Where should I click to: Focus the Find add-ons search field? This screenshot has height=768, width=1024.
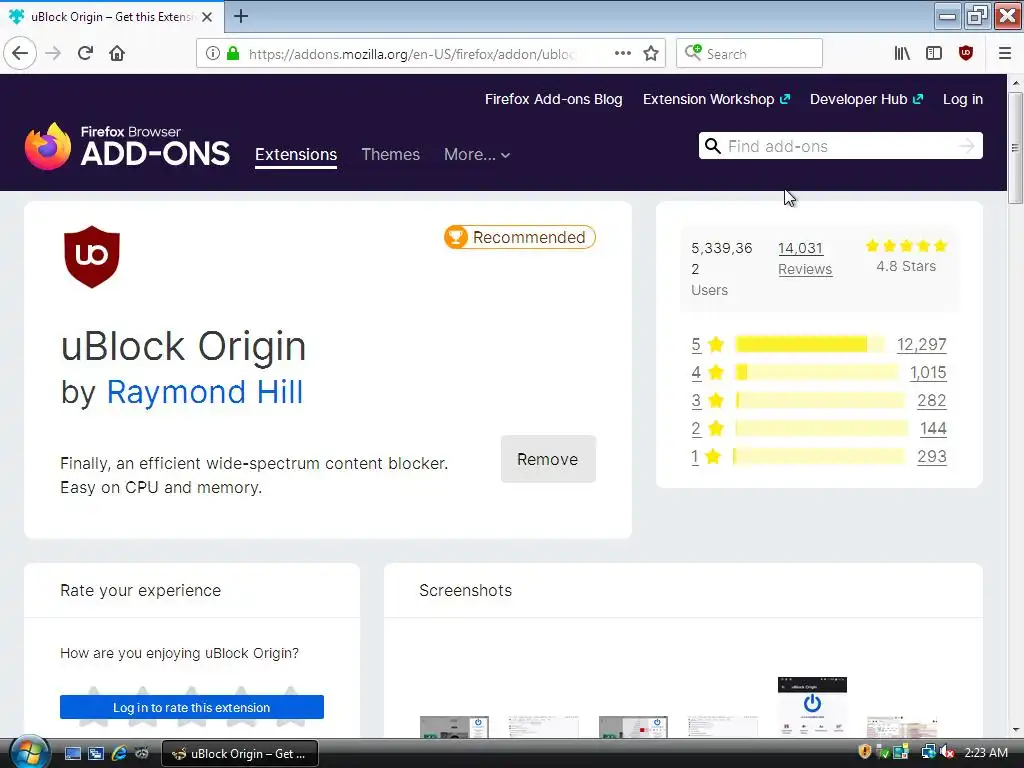click(x=839, y=146)
